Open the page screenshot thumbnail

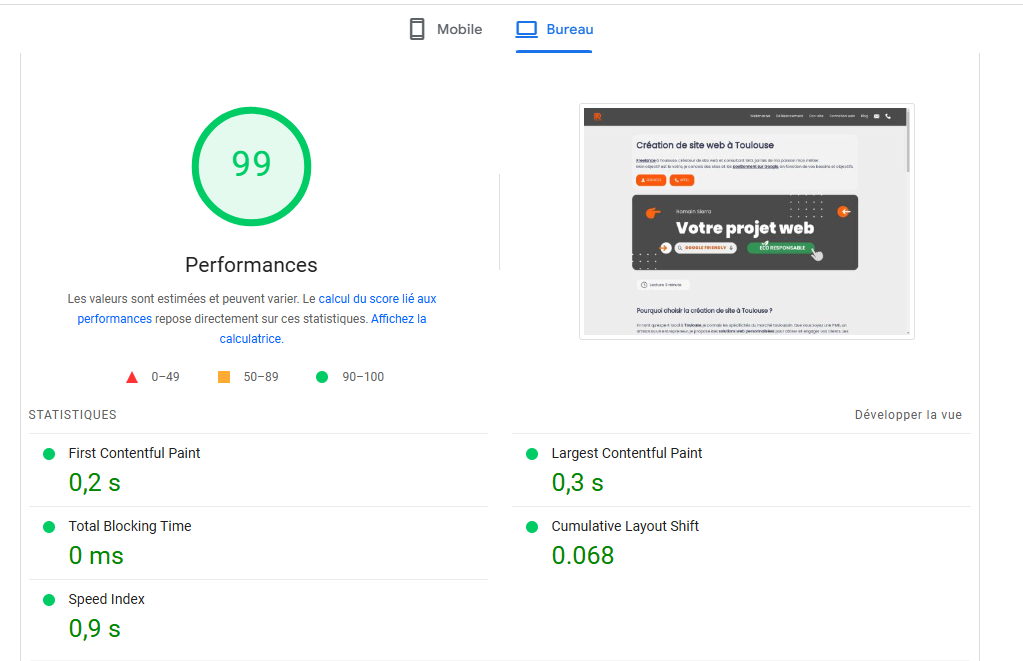pyautogui.click(x=746, y=221)
